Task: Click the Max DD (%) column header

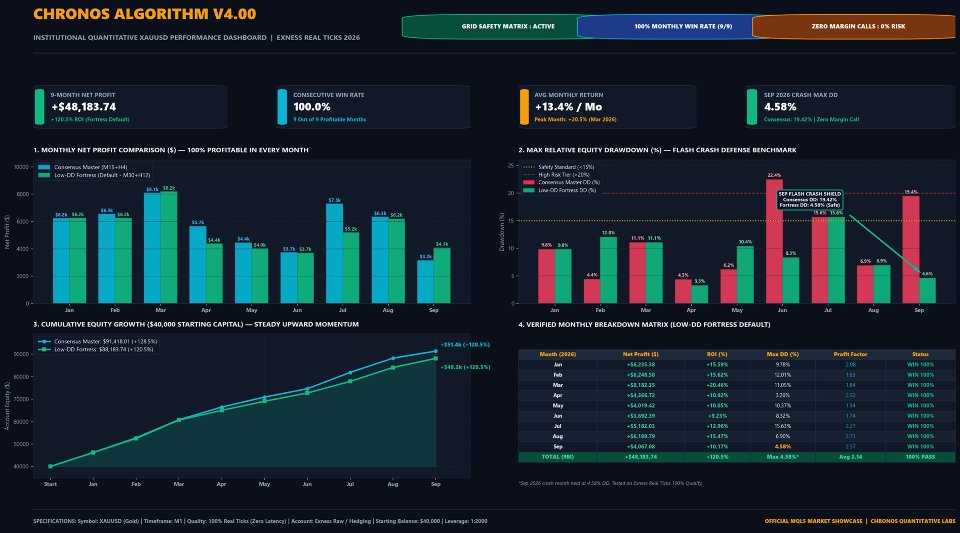Action: click(782, 354)
